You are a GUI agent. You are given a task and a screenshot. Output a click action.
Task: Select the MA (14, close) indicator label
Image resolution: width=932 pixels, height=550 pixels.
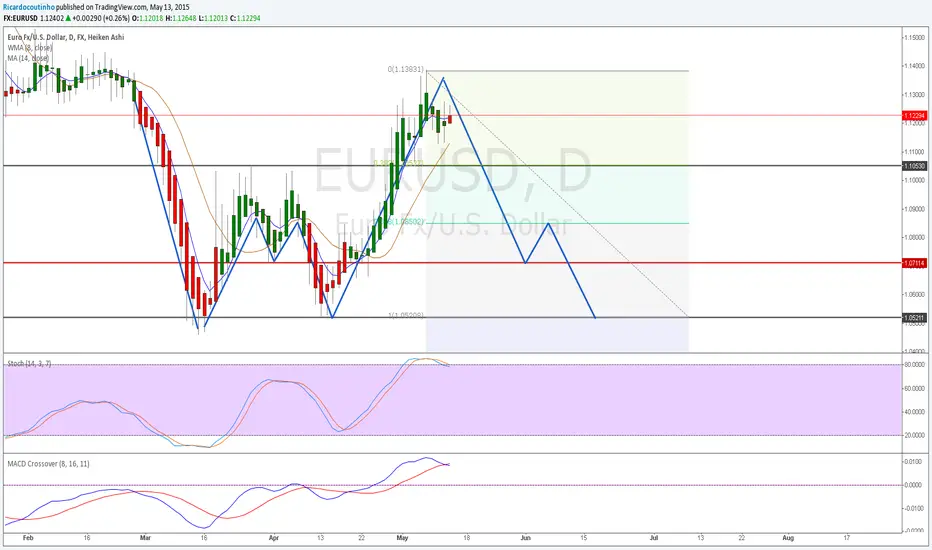coord(28,58)
